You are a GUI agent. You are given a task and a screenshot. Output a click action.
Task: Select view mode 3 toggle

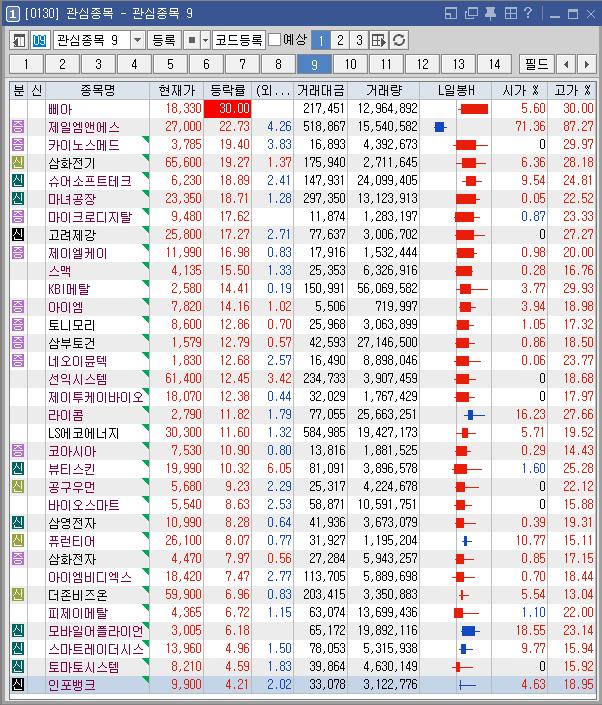point(359,40)
